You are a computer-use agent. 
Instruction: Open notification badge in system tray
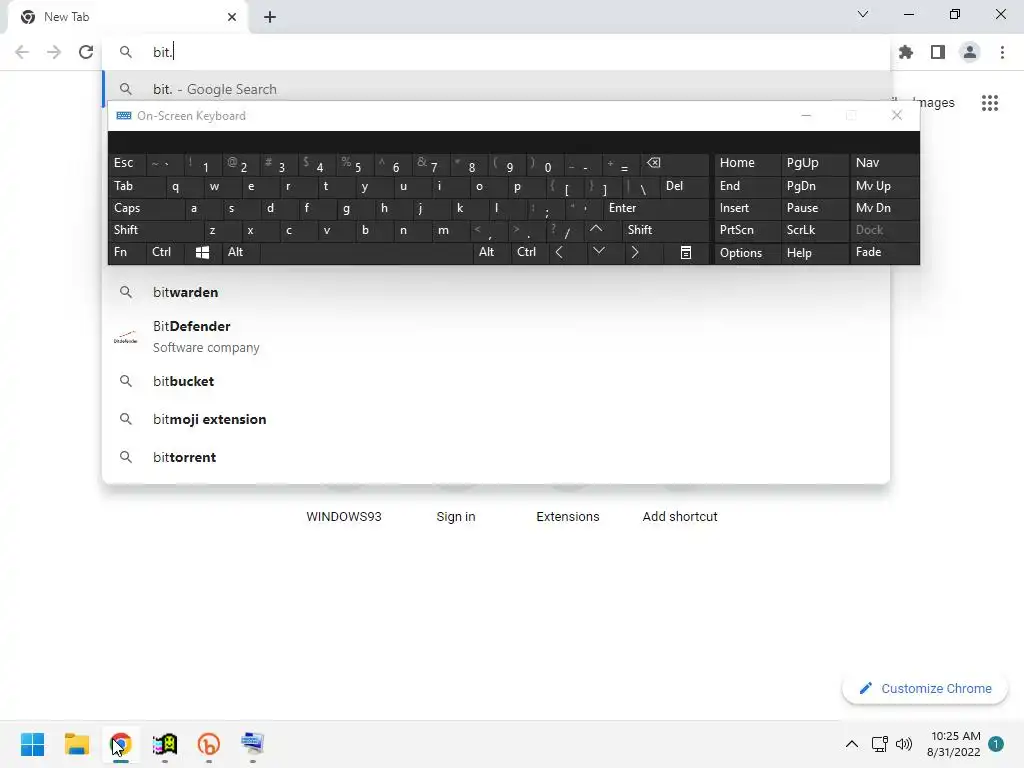tap(996, 744)
